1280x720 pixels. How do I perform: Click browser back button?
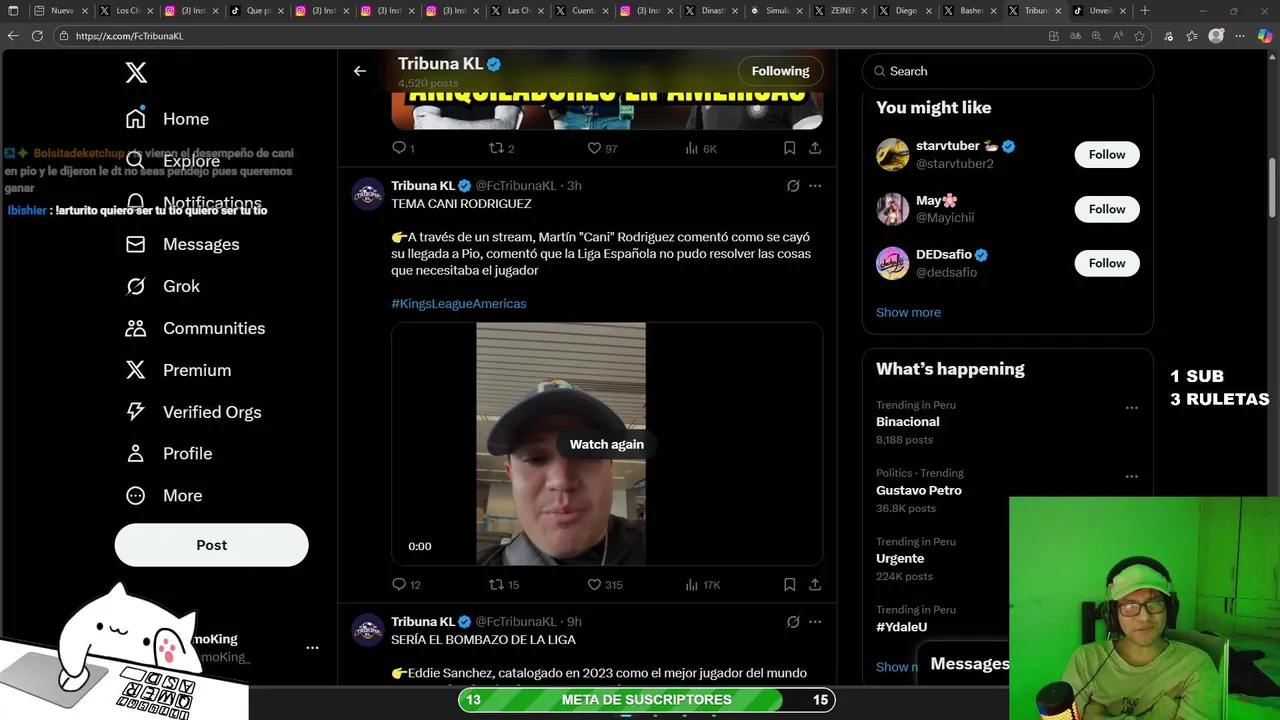[13, 35]
